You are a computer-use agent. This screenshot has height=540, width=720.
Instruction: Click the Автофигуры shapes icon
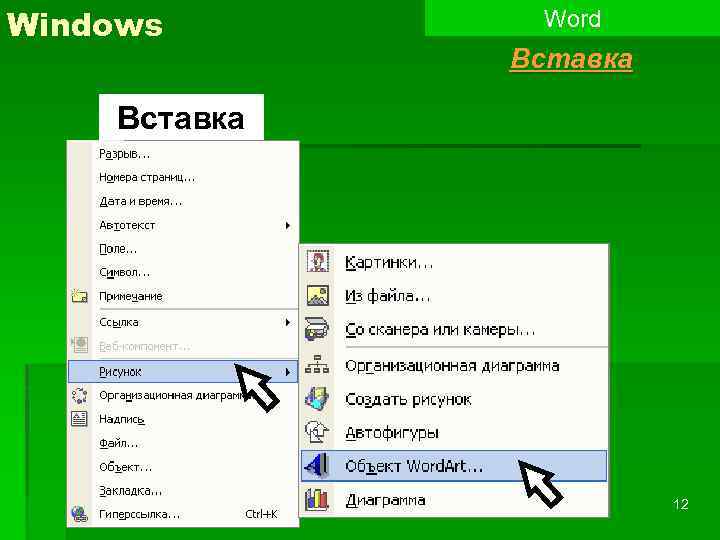[x=317, y=432]
